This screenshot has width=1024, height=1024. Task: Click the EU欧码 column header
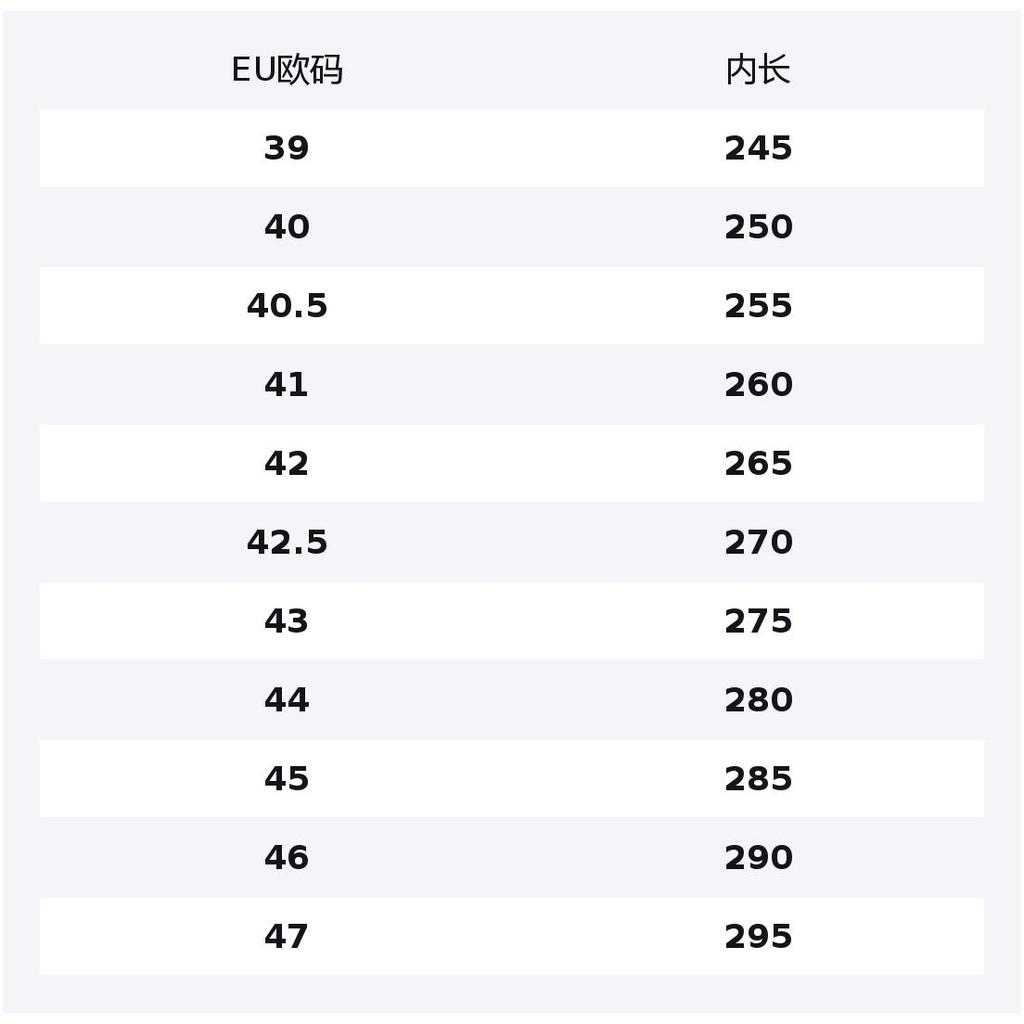tap(287, 70)
